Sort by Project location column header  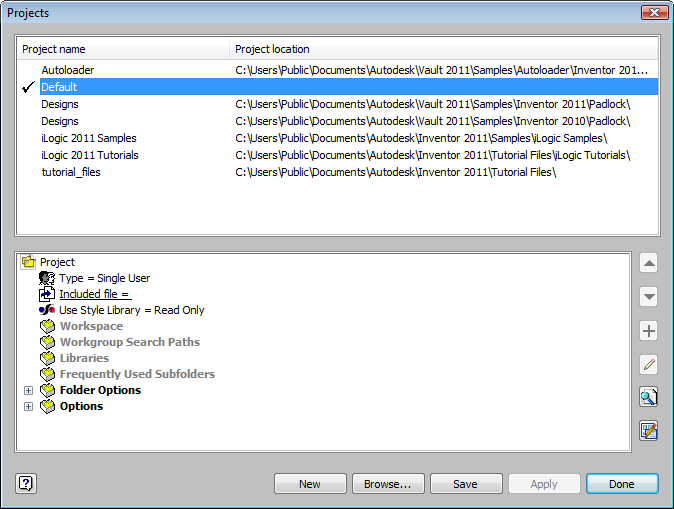coord(443,49)
